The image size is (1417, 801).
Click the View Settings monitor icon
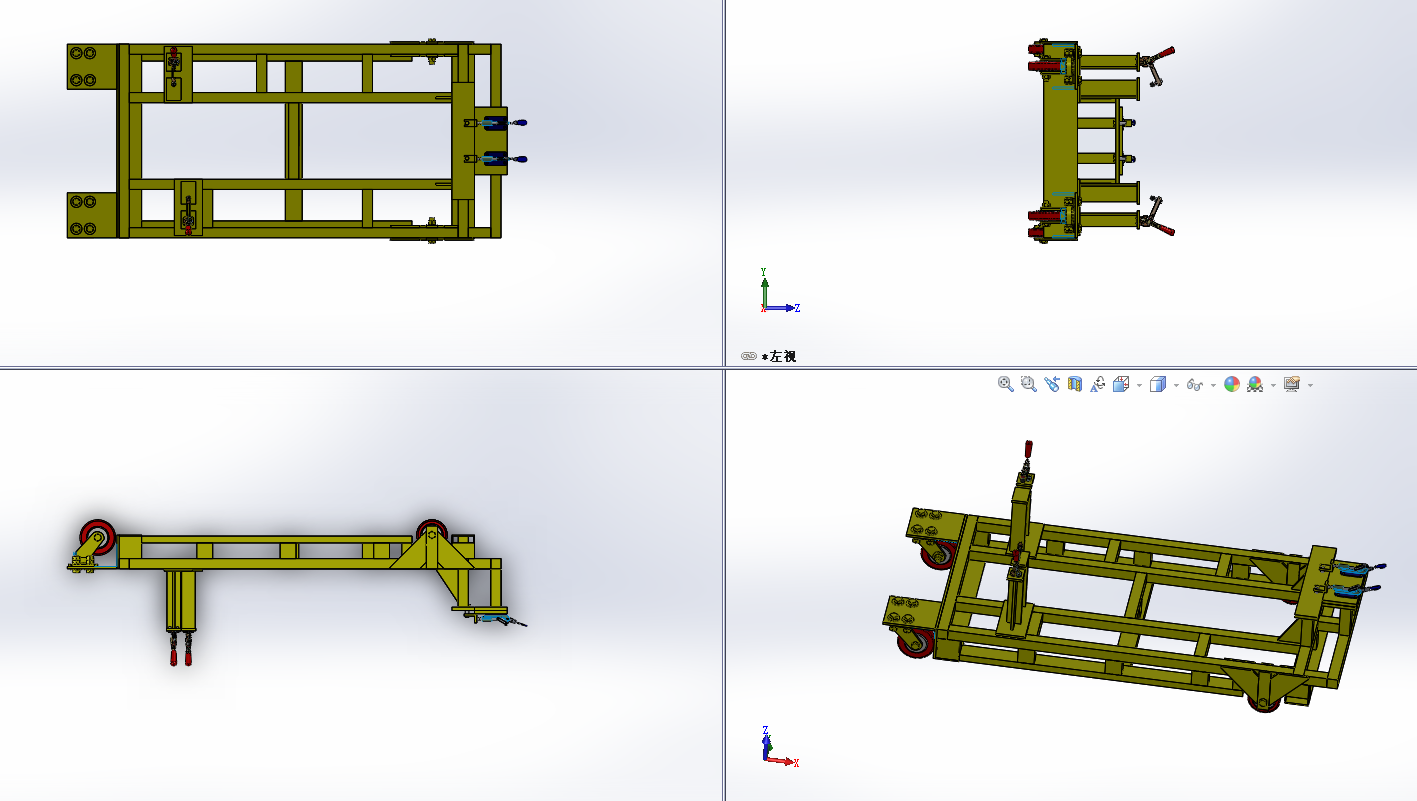click(1292, 384)
